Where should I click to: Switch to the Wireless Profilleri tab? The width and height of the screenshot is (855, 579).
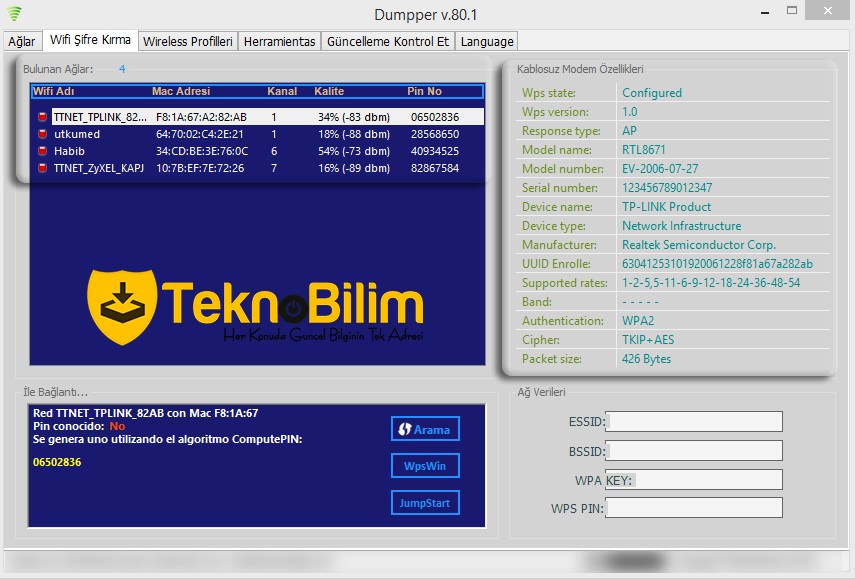[188, 42]
